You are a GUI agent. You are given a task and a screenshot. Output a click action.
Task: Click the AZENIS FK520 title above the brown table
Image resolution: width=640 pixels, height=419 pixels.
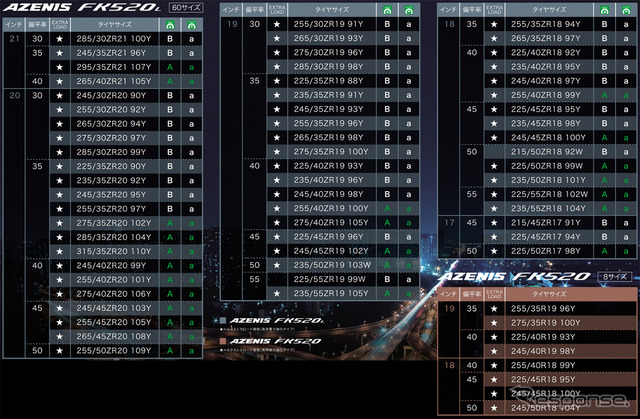click(516, 277)
